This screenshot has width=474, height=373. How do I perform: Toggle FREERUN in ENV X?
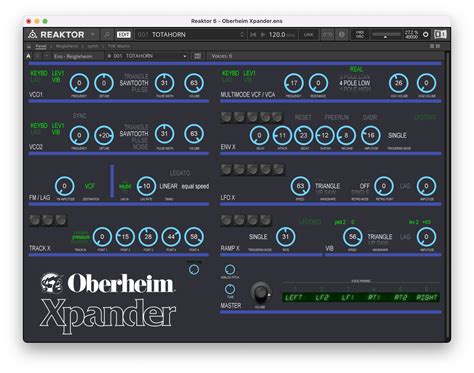click(x=337, y=117)
